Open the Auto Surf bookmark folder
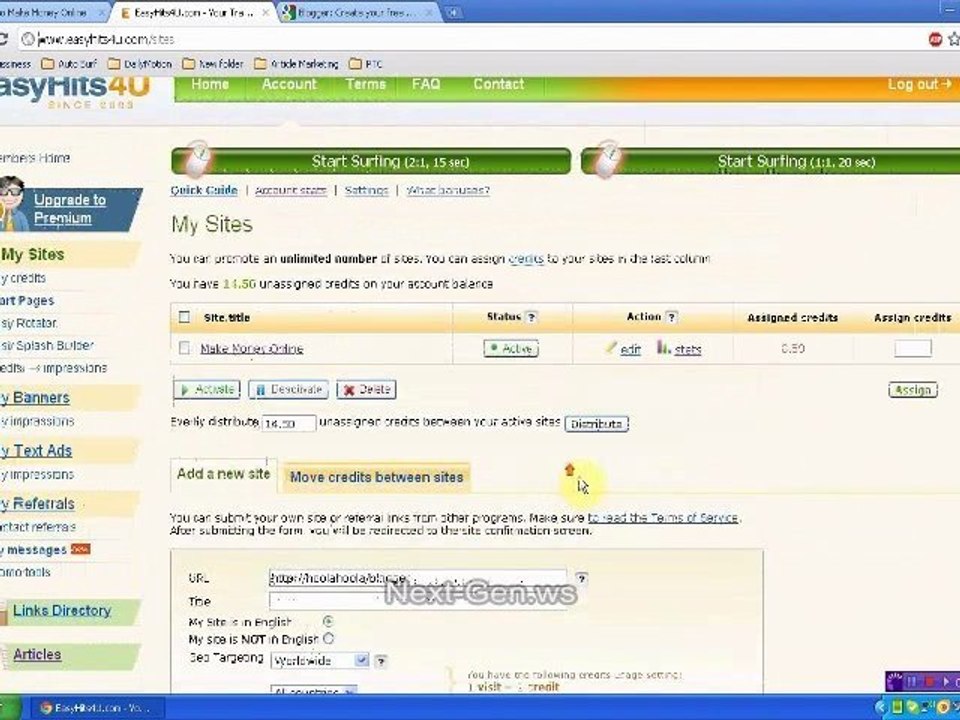Screen dimensions: 960x720 coord(69,64)
